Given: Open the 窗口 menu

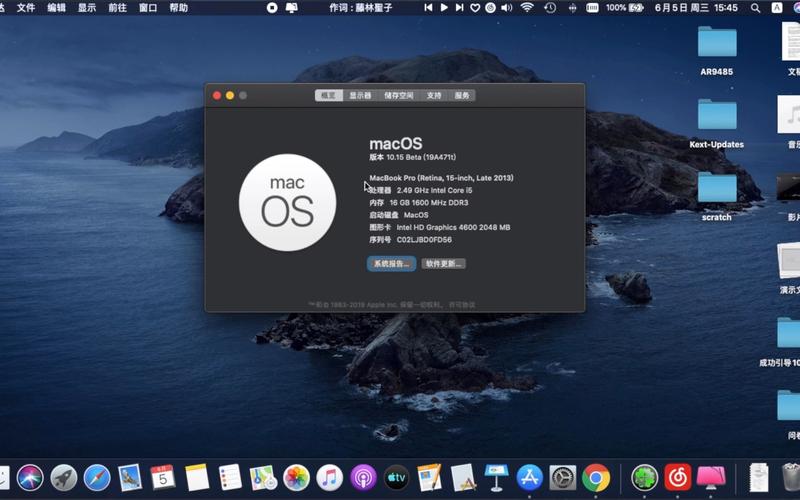Looking at the screenshot, I should 148,8.
